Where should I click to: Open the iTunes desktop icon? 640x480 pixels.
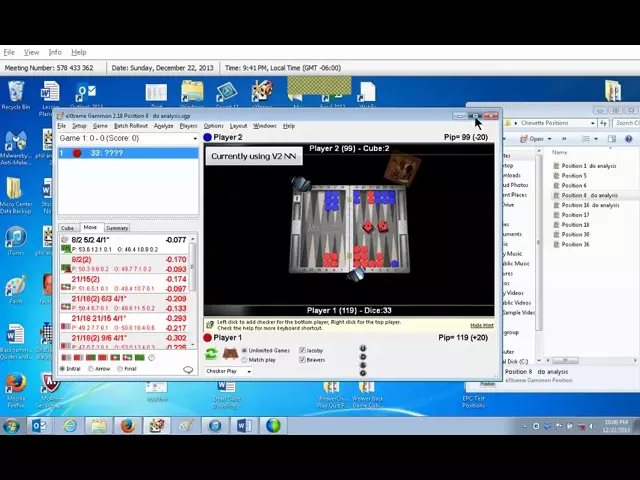[16, 241]
